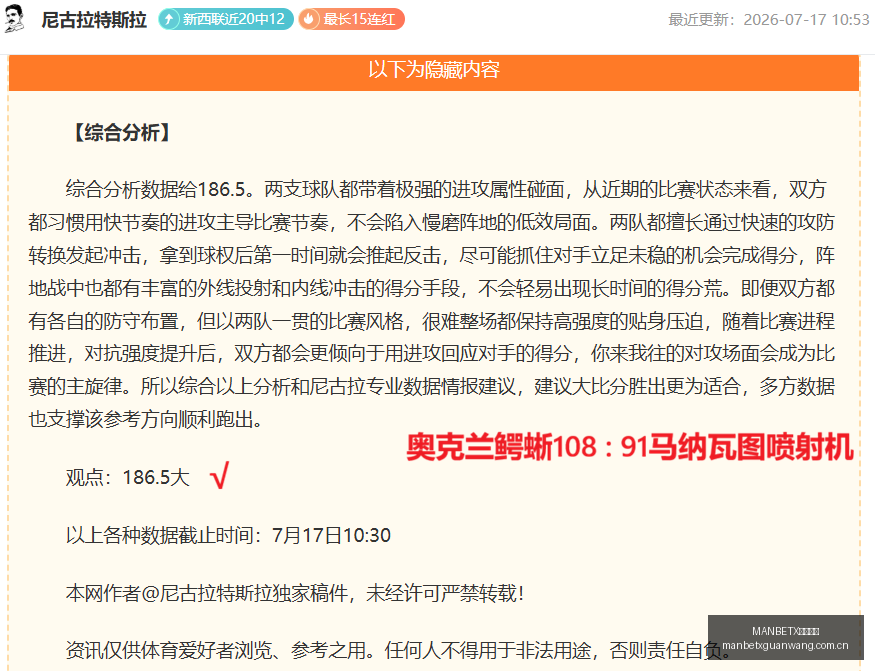This screenshot has width=875, height=671.
Task: Click the line starting 推进，对抗强度提升后
Action: click(x=431, y=353)
